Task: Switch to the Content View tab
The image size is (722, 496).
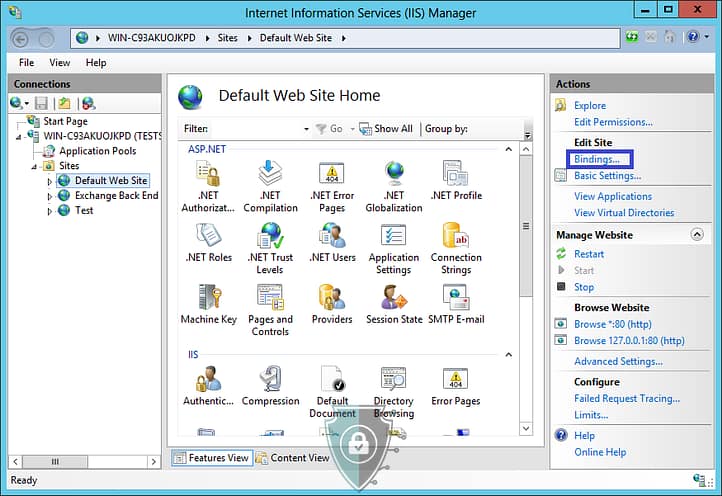Action: [292, 458]
